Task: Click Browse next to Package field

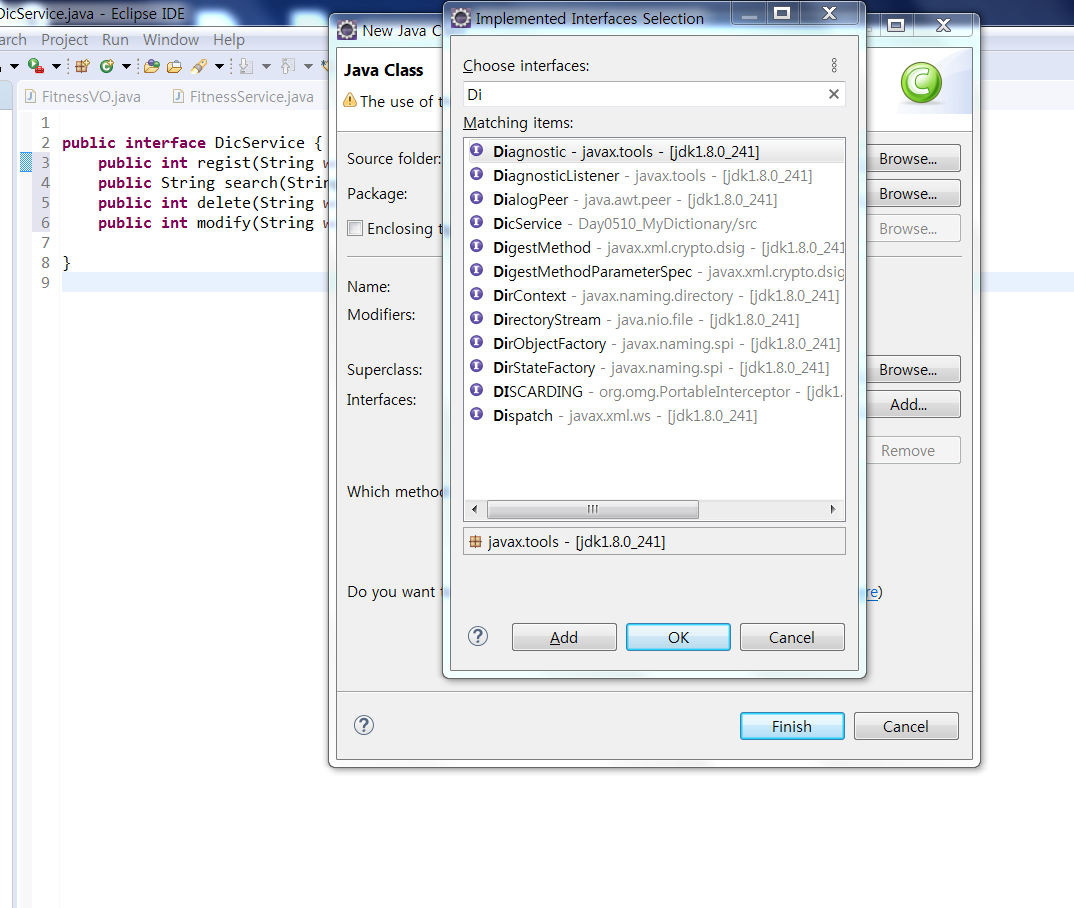Action: (x=913, y=193)
